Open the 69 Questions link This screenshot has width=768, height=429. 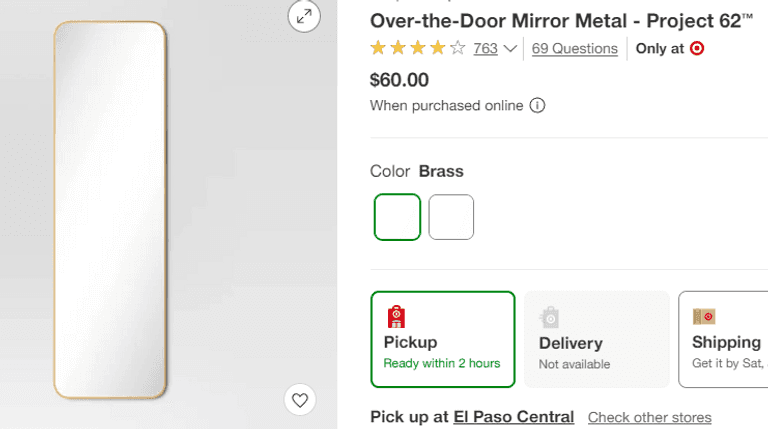click(x=574, y=48)
